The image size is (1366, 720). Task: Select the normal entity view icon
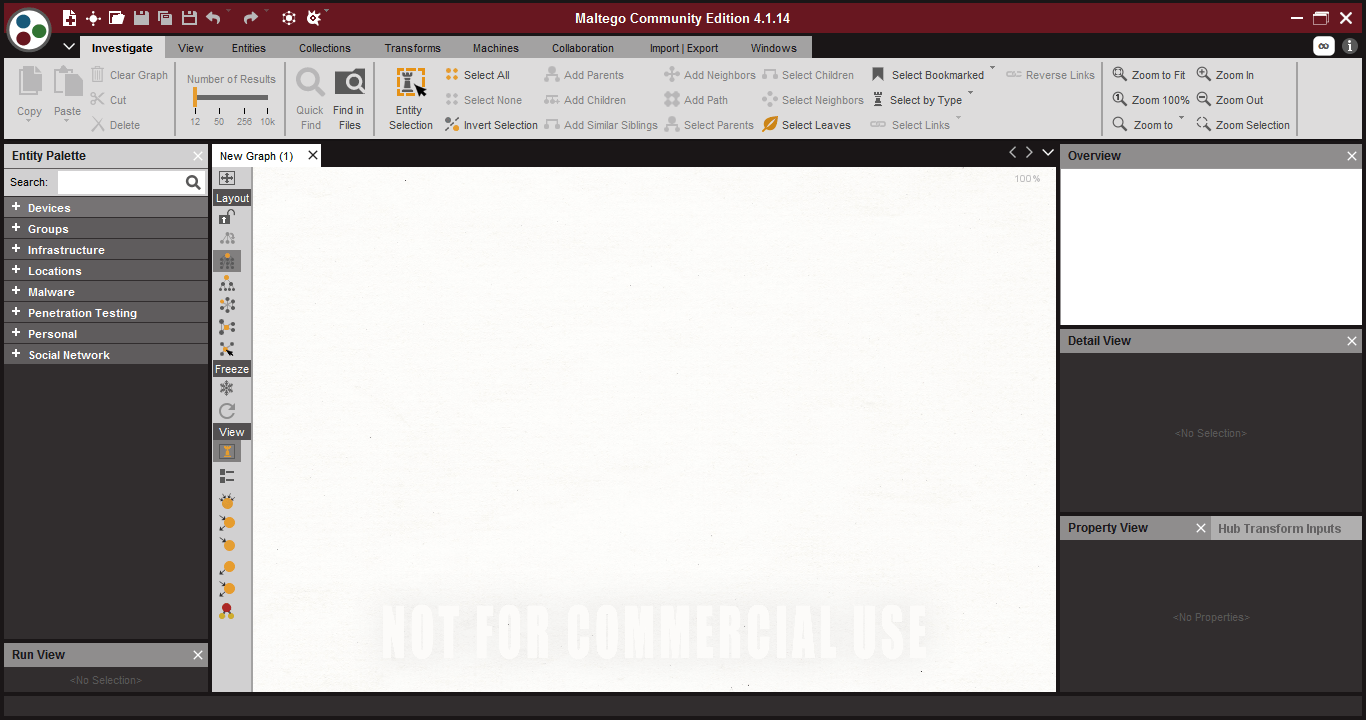227,452
